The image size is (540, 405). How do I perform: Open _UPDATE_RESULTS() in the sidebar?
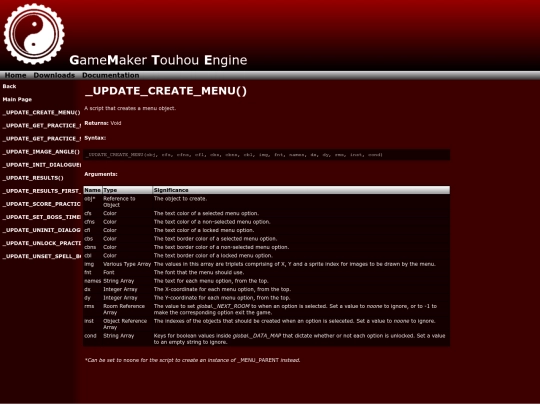(33, 178)
